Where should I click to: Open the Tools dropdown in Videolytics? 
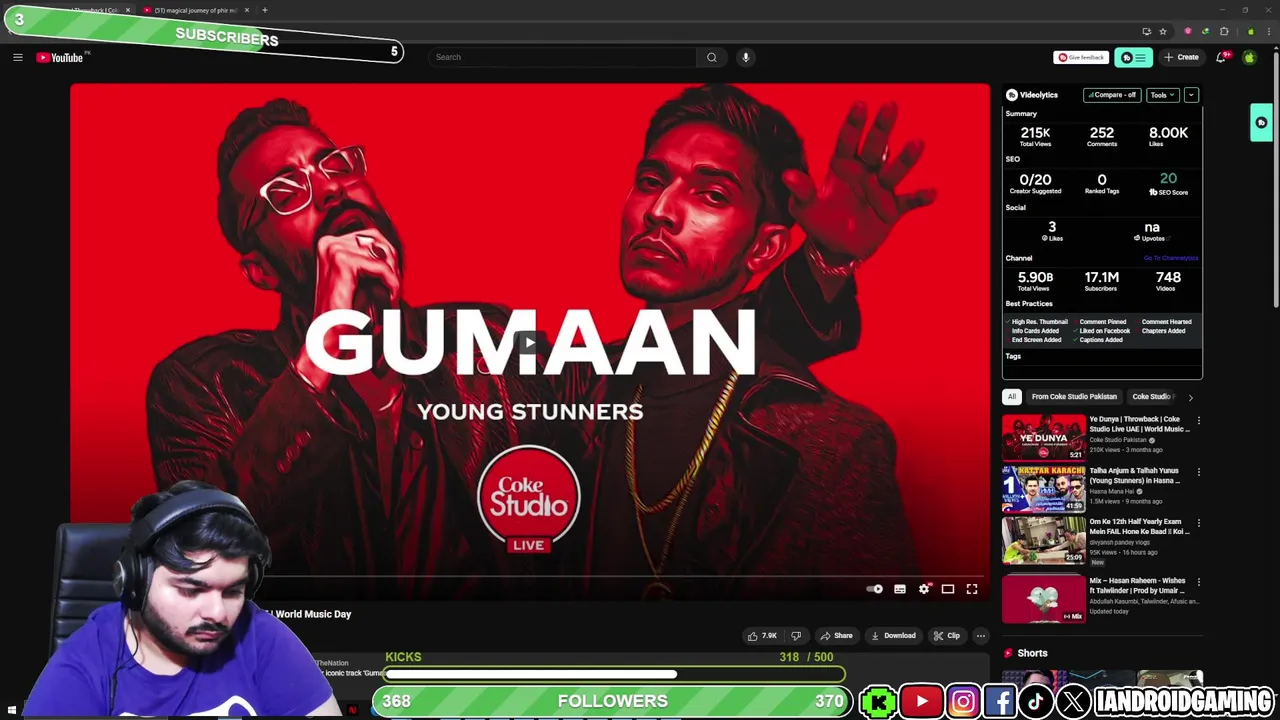[1161, 95]
